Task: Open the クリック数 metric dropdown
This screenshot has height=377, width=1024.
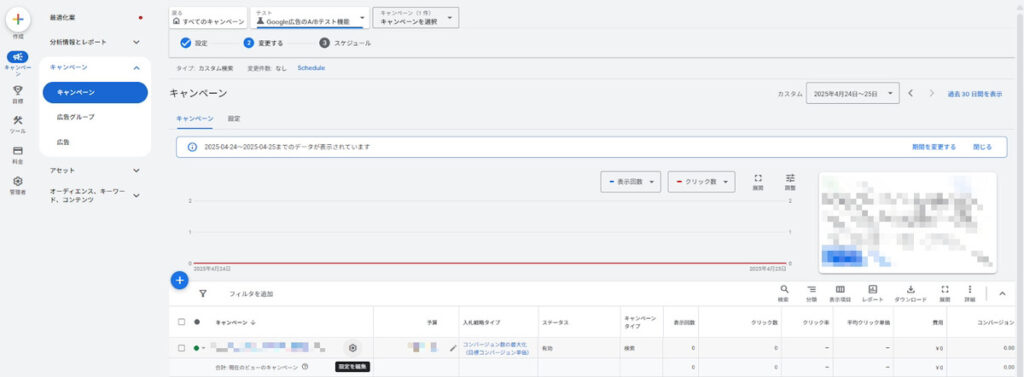Action: pos(701,182)
